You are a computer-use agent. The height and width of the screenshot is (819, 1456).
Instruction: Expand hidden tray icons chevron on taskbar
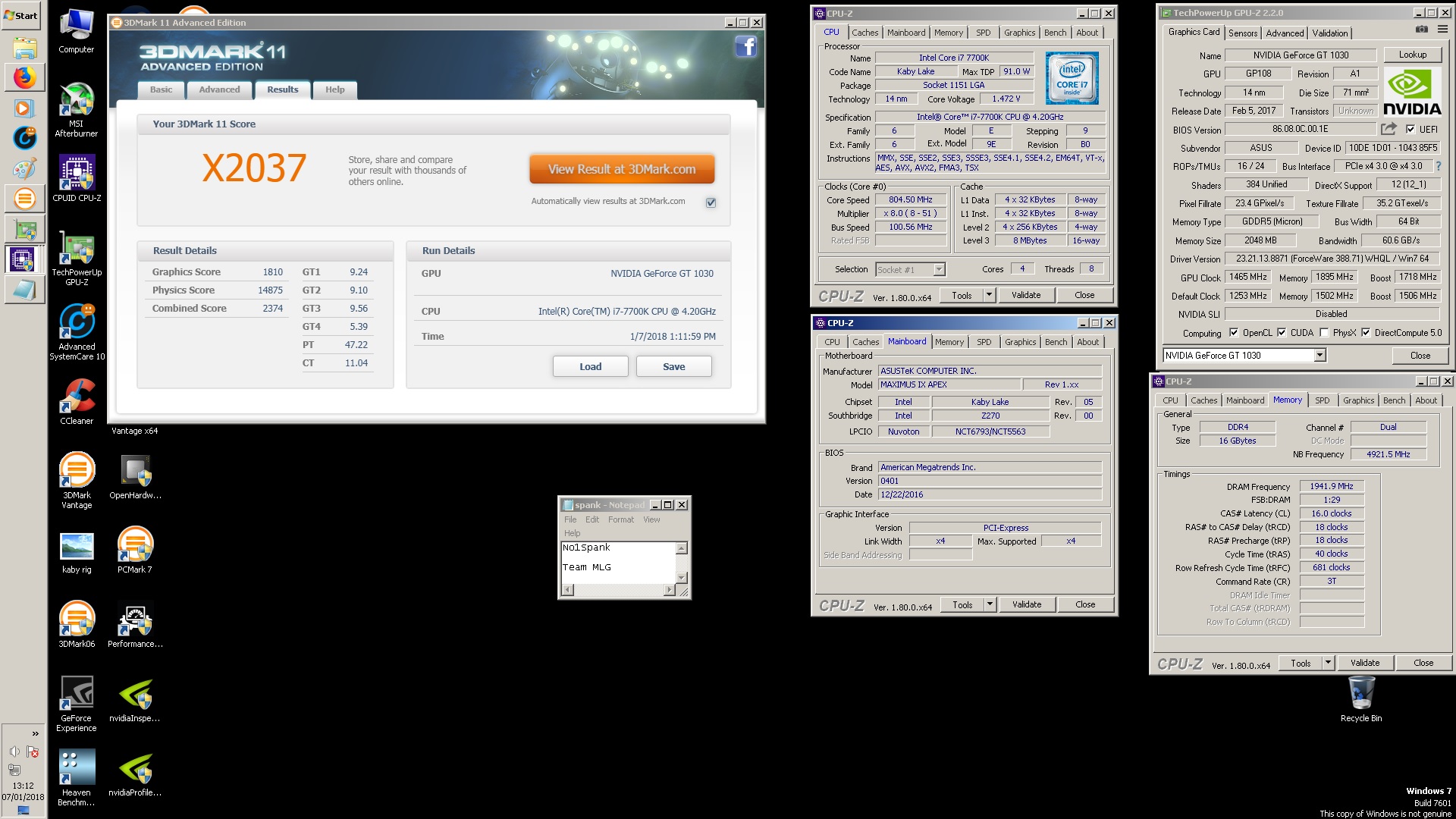(35, 733)
